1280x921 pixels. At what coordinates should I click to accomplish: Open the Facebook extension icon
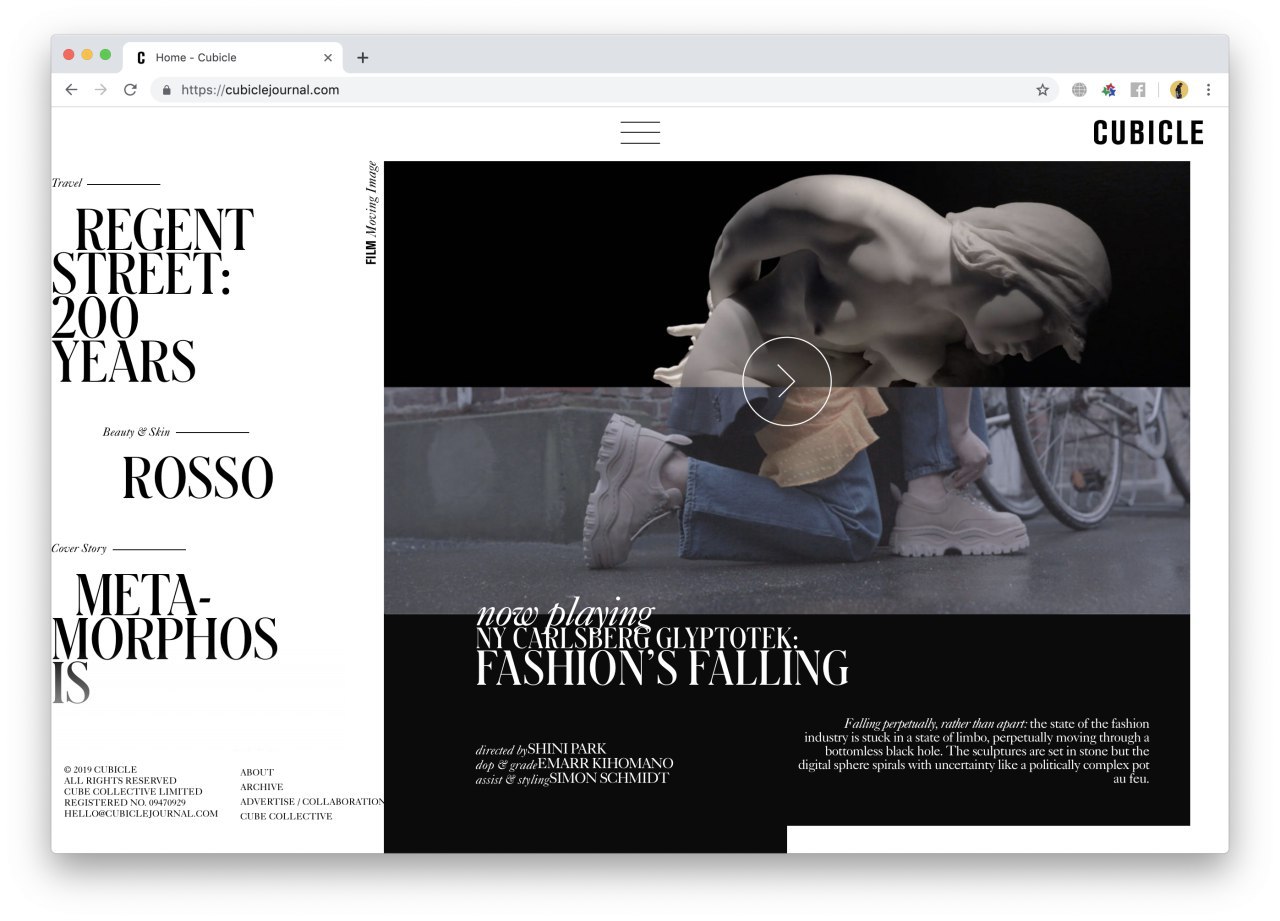1138,90
